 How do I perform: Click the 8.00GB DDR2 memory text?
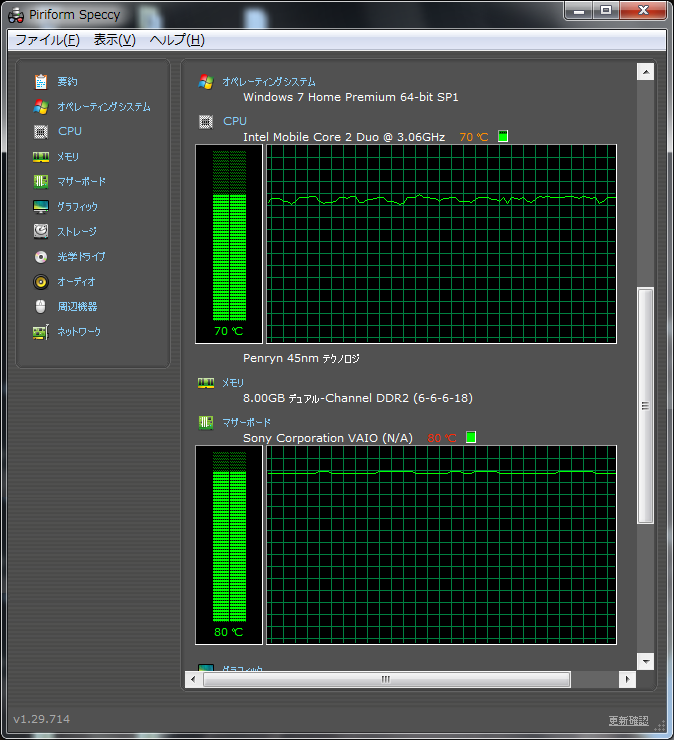(358, 398)
